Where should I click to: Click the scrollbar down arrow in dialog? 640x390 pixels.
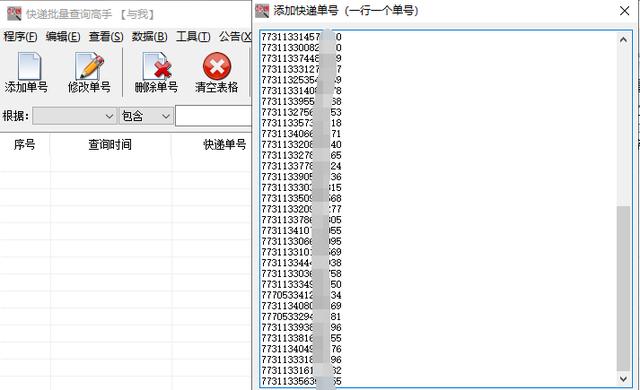pyautogui.click(x=623, y=379)
